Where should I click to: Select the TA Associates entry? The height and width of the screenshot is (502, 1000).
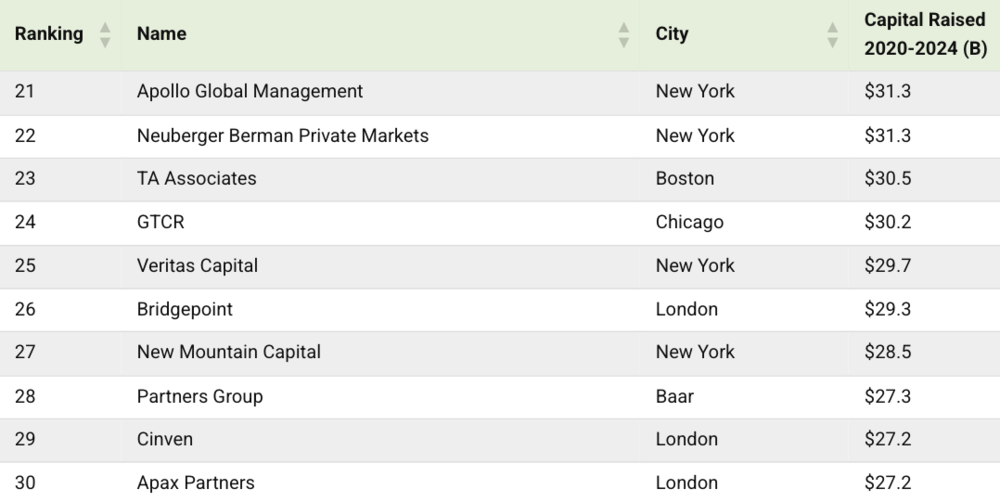point(196,179)
